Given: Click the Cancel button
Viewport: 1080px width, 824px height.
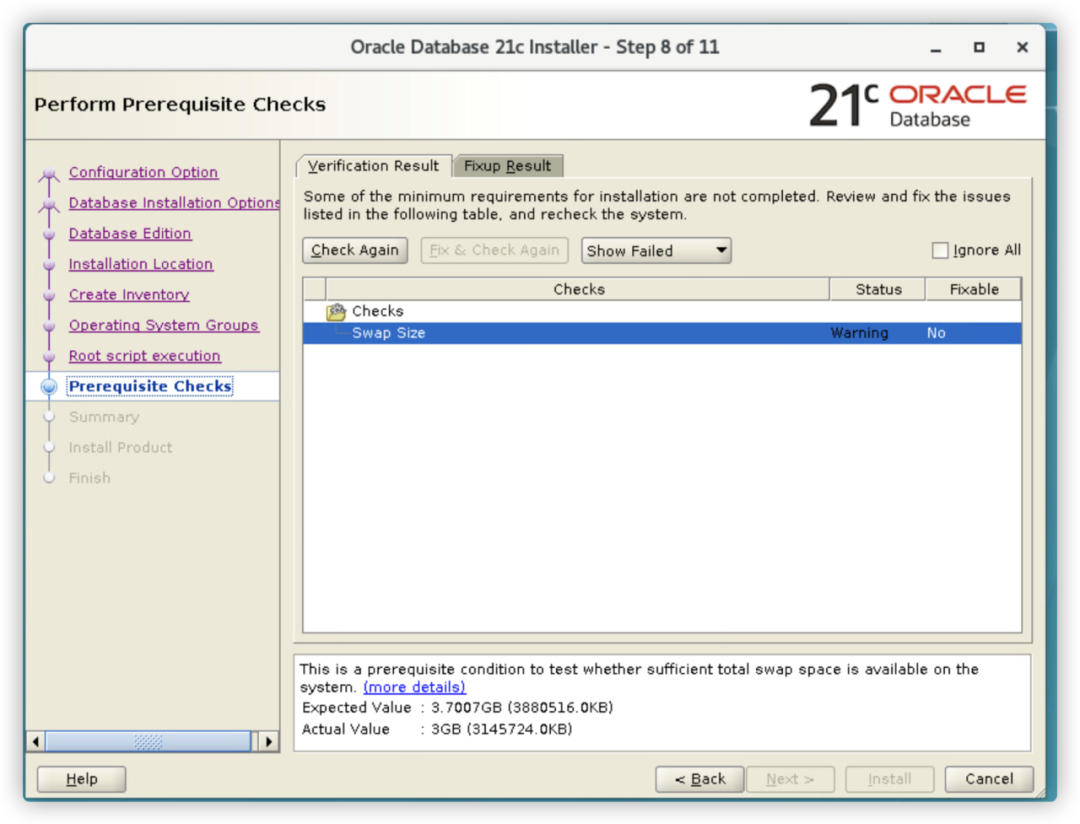Looking at the screenshot, I should [989, 779].
